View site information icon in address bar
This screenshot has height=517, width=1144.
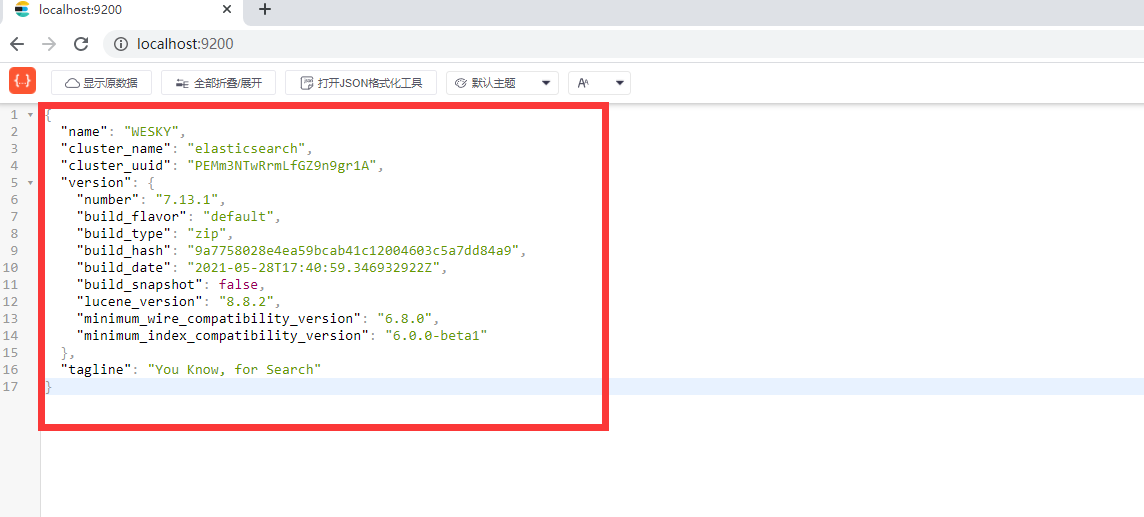(120, 44)
